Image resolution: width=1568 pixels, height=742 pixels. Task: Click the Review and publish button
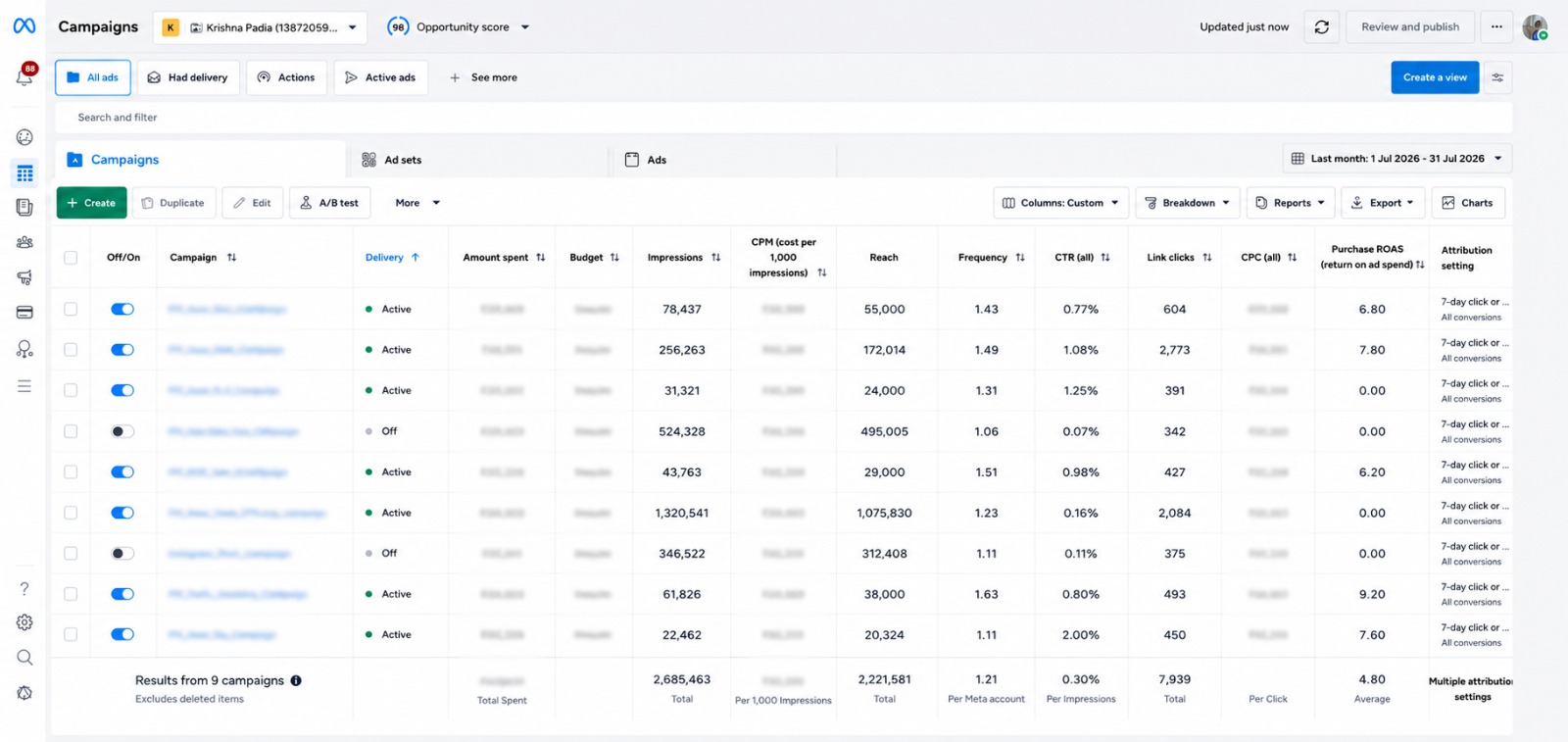click(x=1410, y=27)
